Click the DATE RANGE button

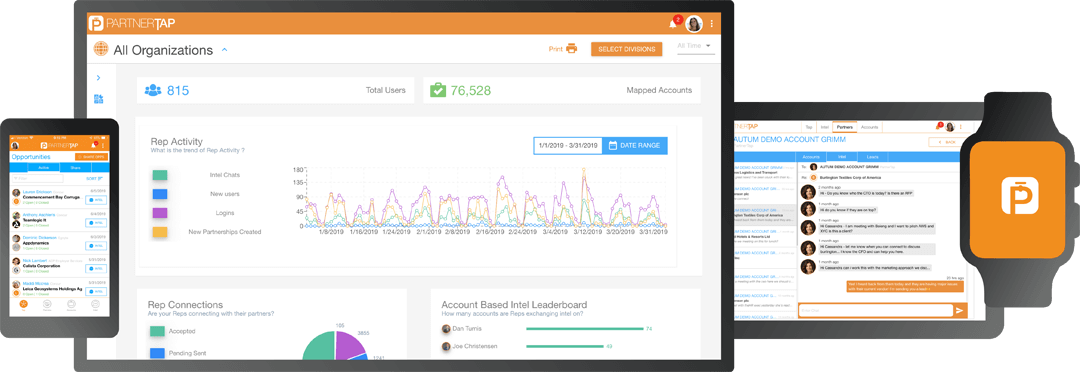click(x=634, y=145)
